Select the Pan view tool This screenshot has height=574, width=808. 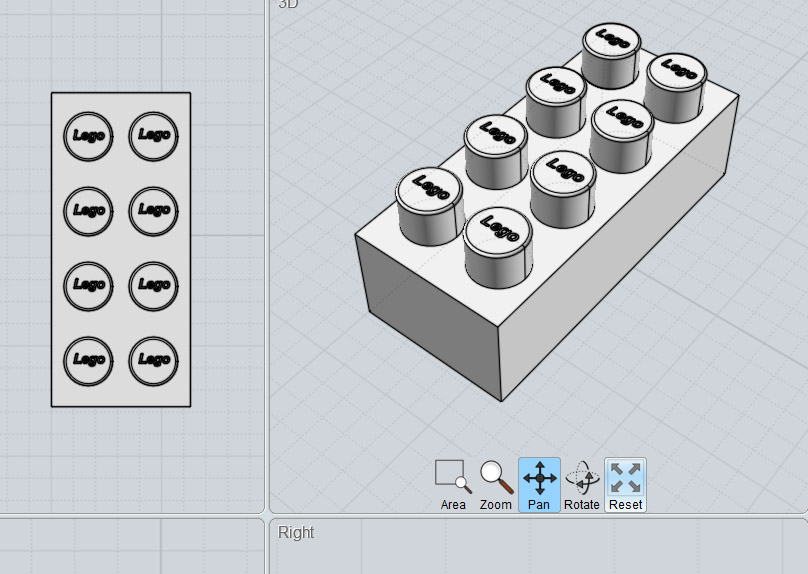pos(539,485)
